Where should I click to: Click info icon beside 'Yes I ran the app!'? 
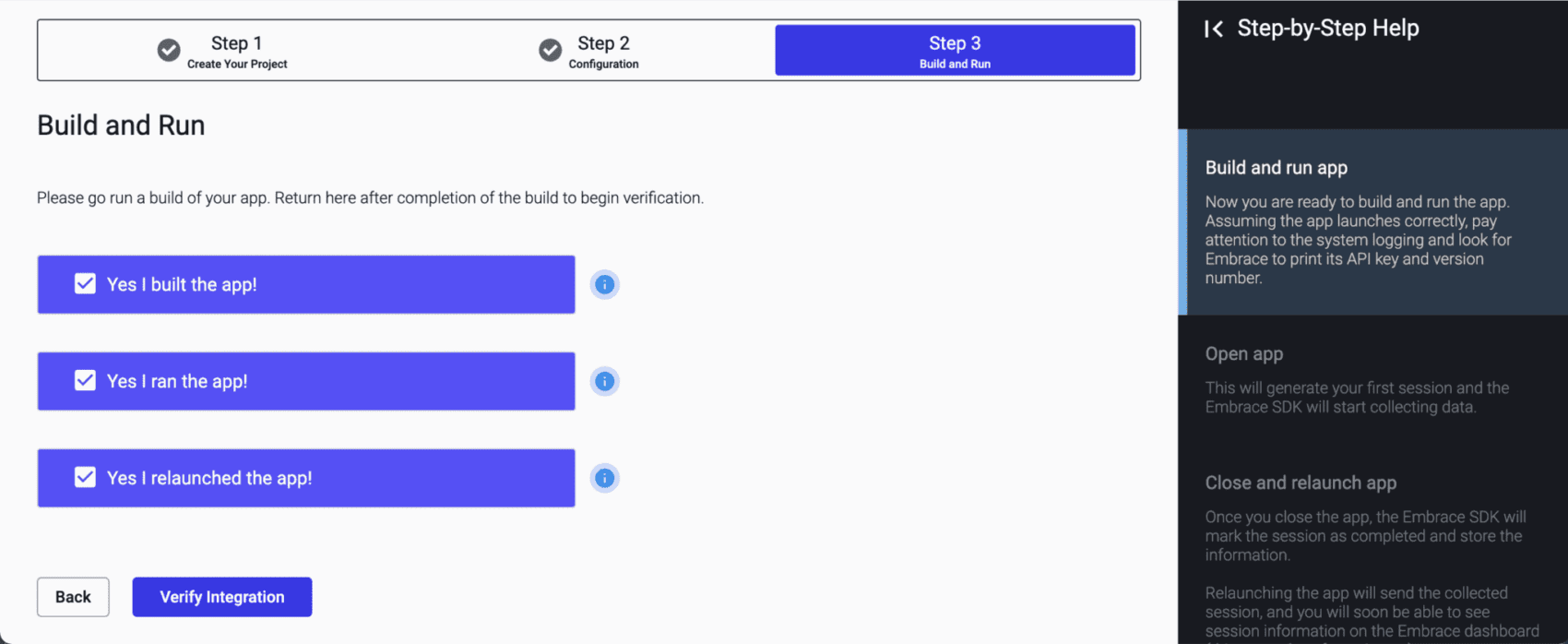[604, 381]
